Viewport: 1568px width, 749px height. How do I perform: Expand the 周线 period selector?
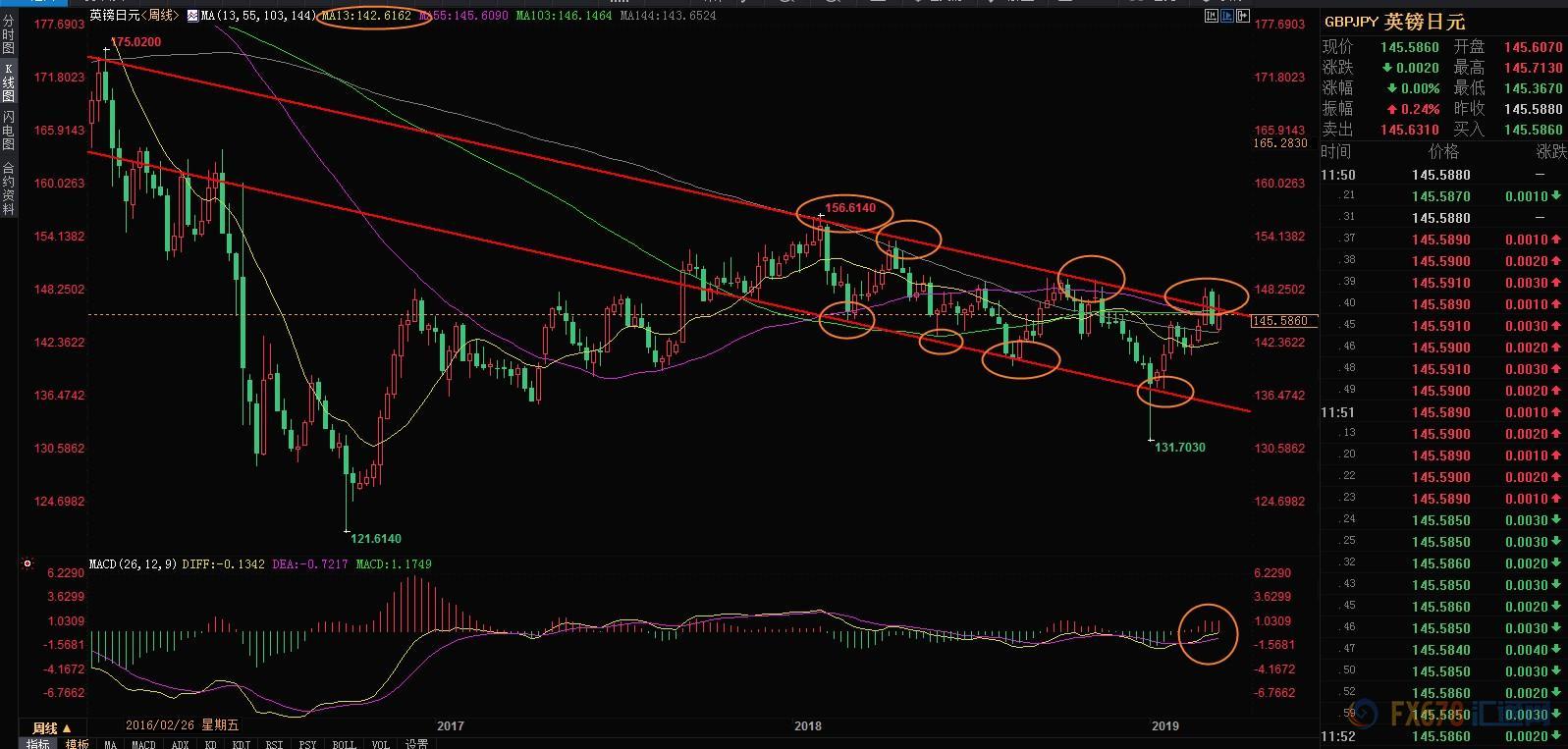point(53,727)
